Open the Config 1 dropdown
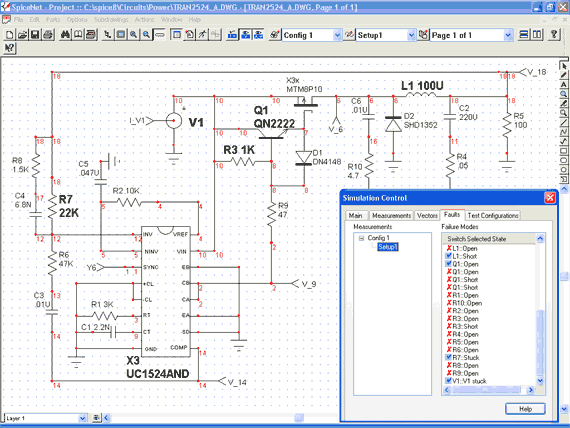 [x=337, y=35]
